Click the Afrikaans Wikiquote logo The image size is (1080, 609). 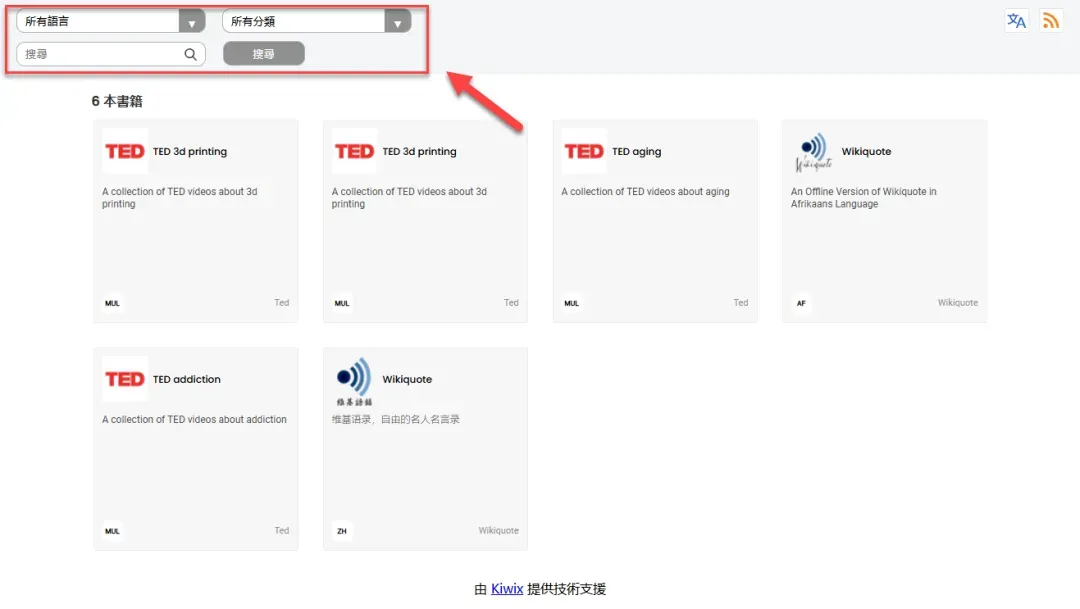(813, 152)
